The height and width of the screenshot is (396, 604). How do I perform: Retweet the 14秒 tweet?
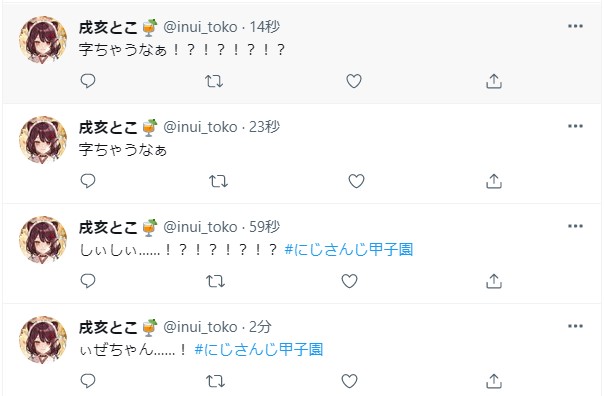214,81
